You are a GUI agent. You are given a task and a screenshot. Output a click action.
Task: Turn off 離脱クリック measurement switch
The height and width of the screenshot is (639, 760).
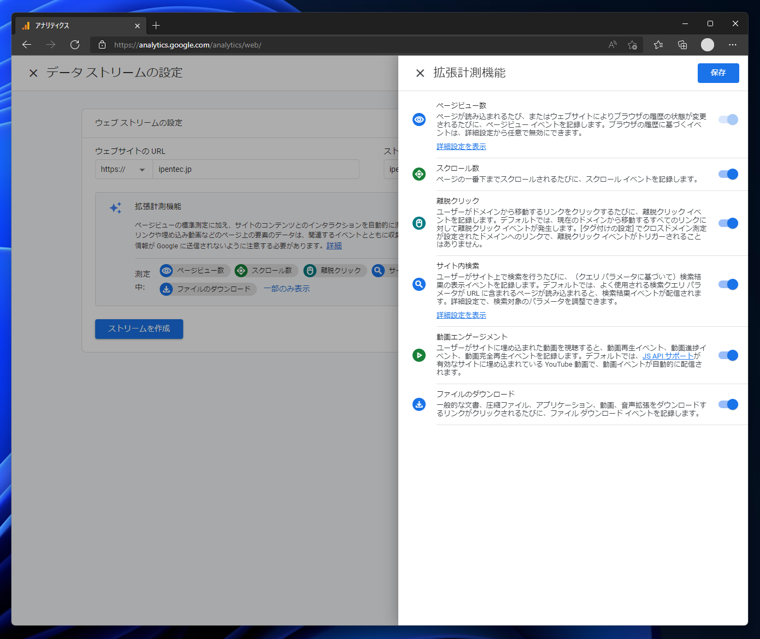pyautogui.click(x=728, y=223)
